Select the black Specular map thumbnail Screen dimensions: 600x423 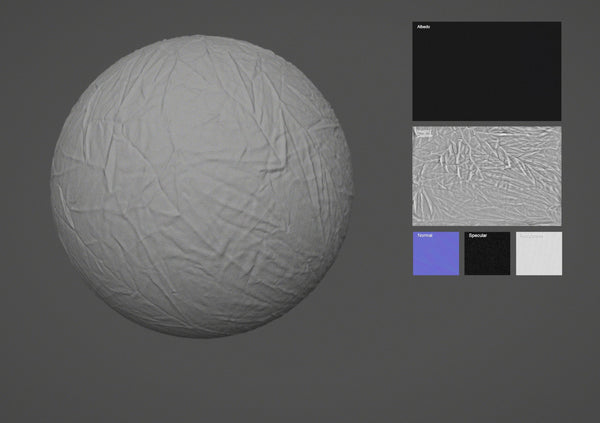tap(487, 257)
